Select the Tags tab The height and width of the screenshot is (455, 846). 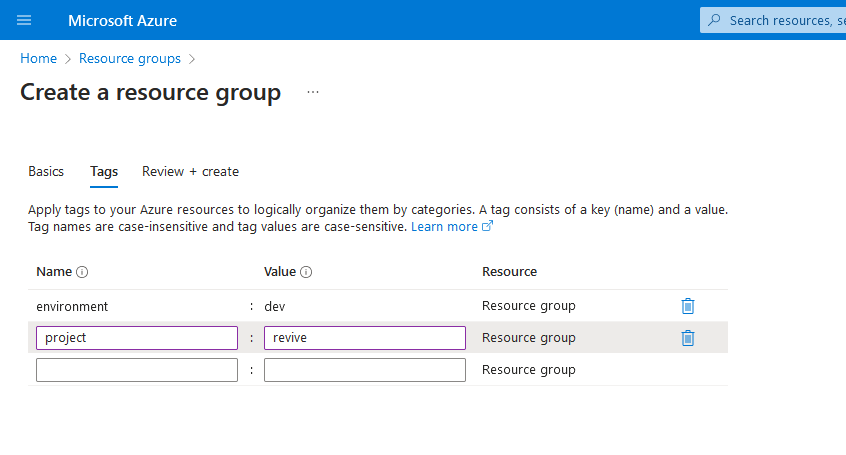tap(104, 172)
